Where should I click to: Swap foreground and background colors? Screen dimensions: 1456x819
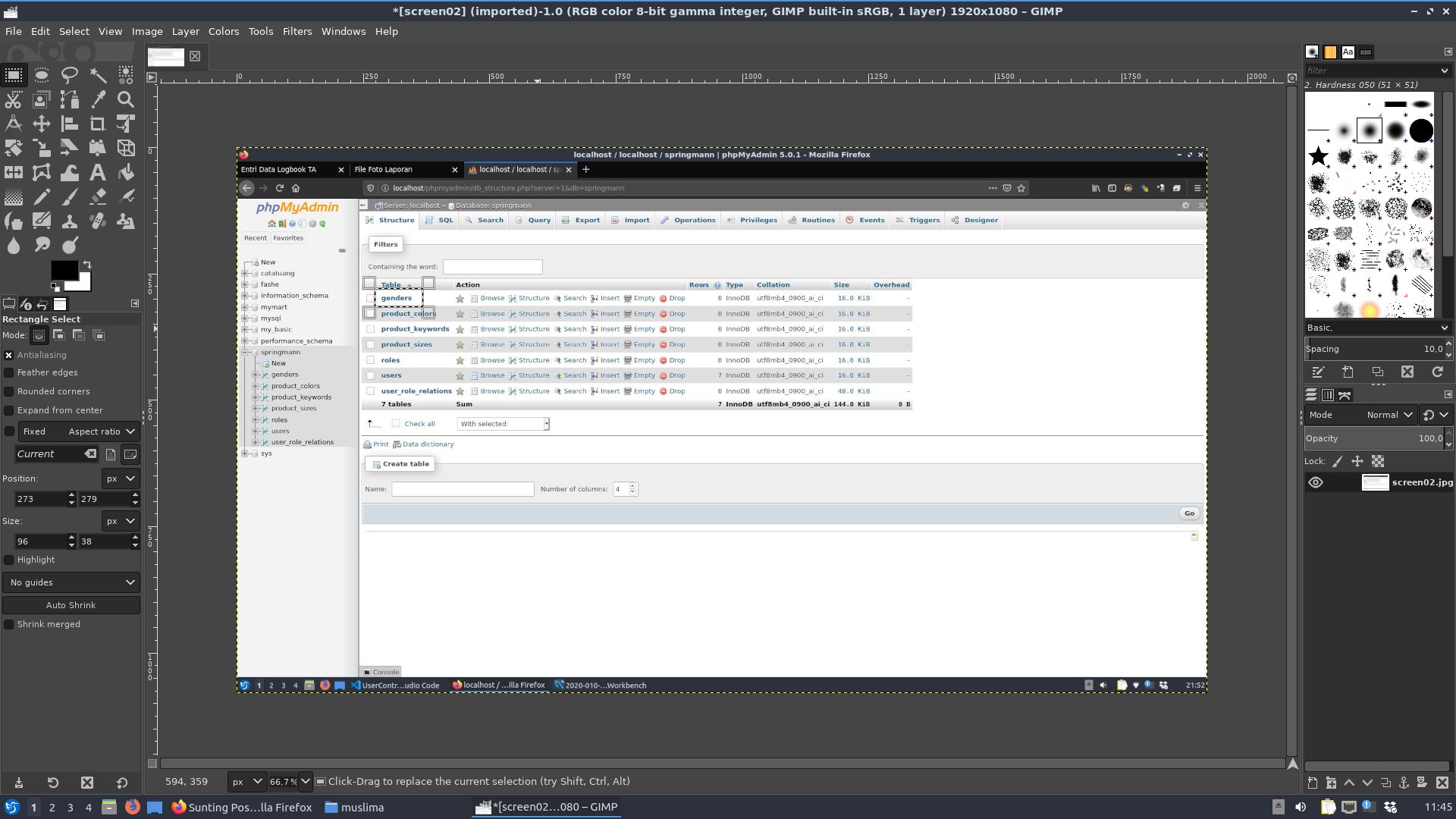(87, 265)
